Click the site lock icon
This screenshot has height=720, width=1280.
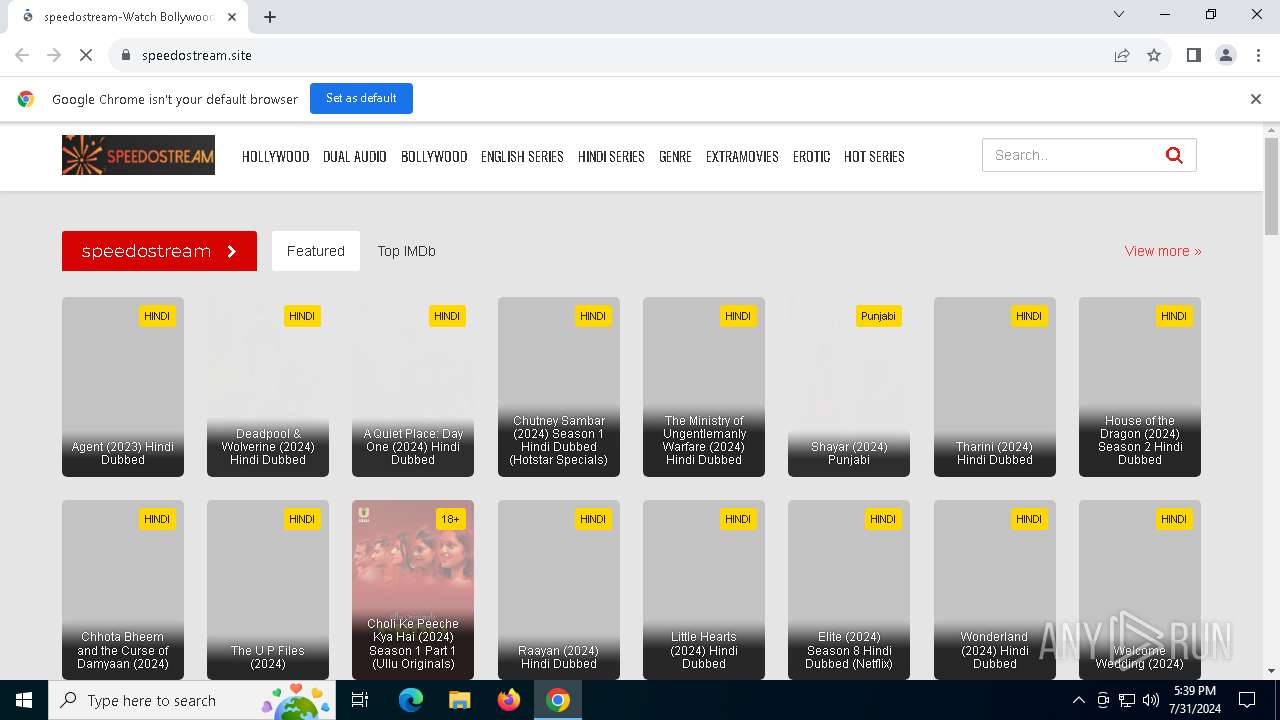click(125, 55)
